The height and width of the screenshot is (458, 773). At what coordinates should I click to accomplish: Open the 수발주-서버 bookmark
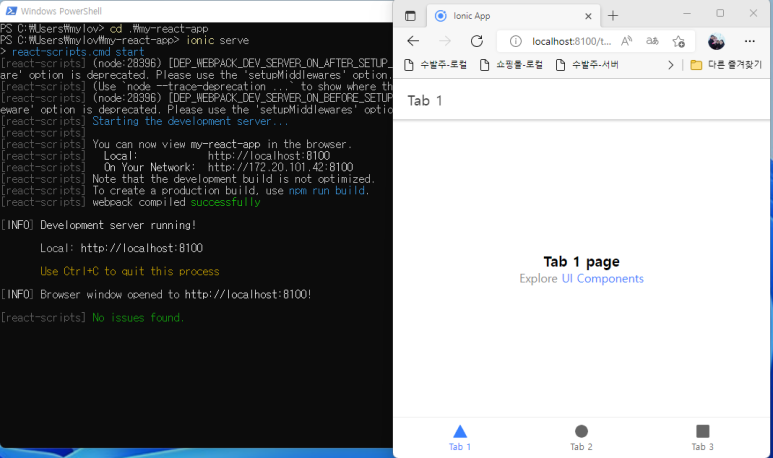coord(587,65)
